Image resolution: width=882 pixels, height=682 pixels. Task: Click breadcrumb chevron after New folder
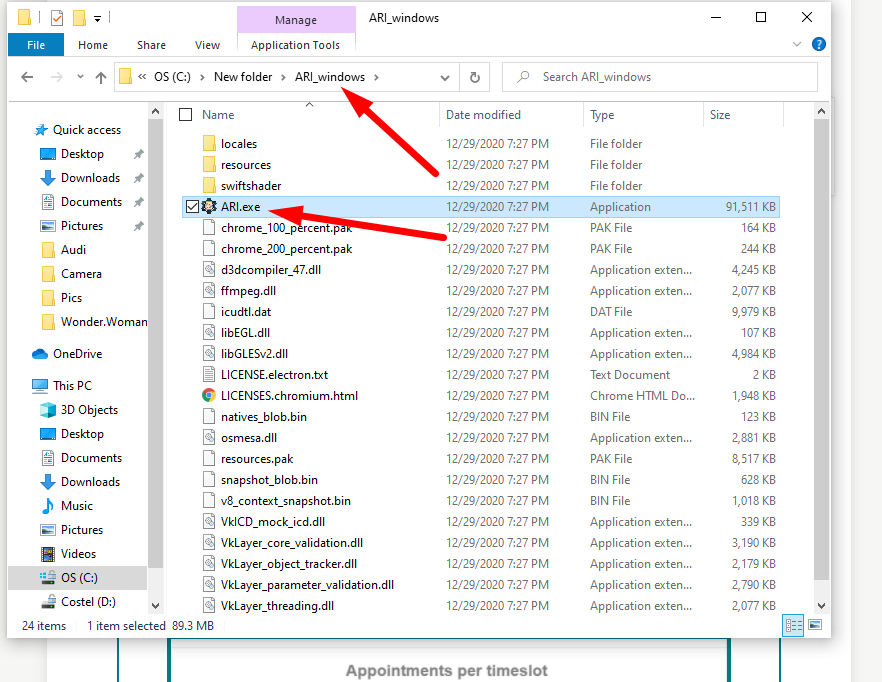pos(284,77)
